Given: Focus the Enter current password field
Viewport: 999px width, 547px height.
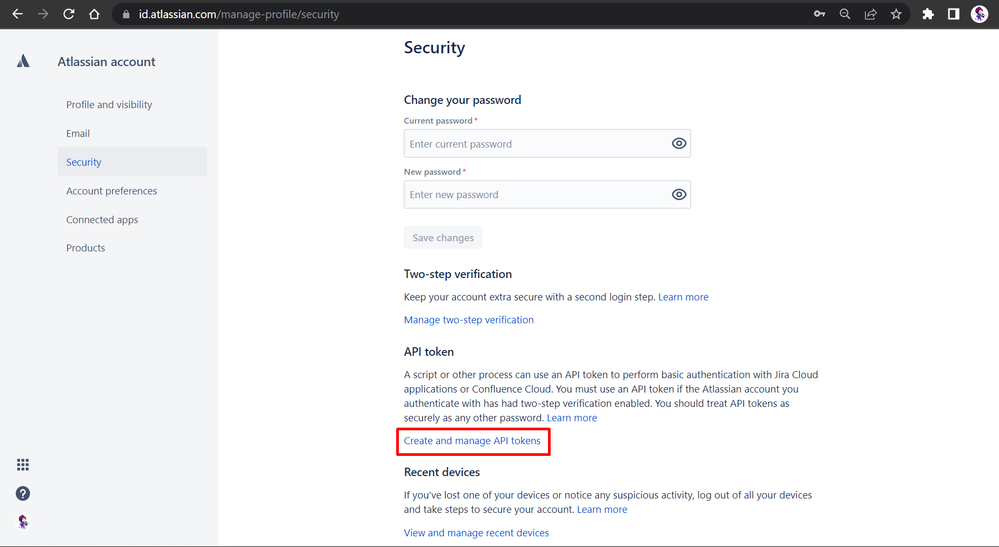Looking at the screenshot, I should pyautogui.click(x=547, y=144).
